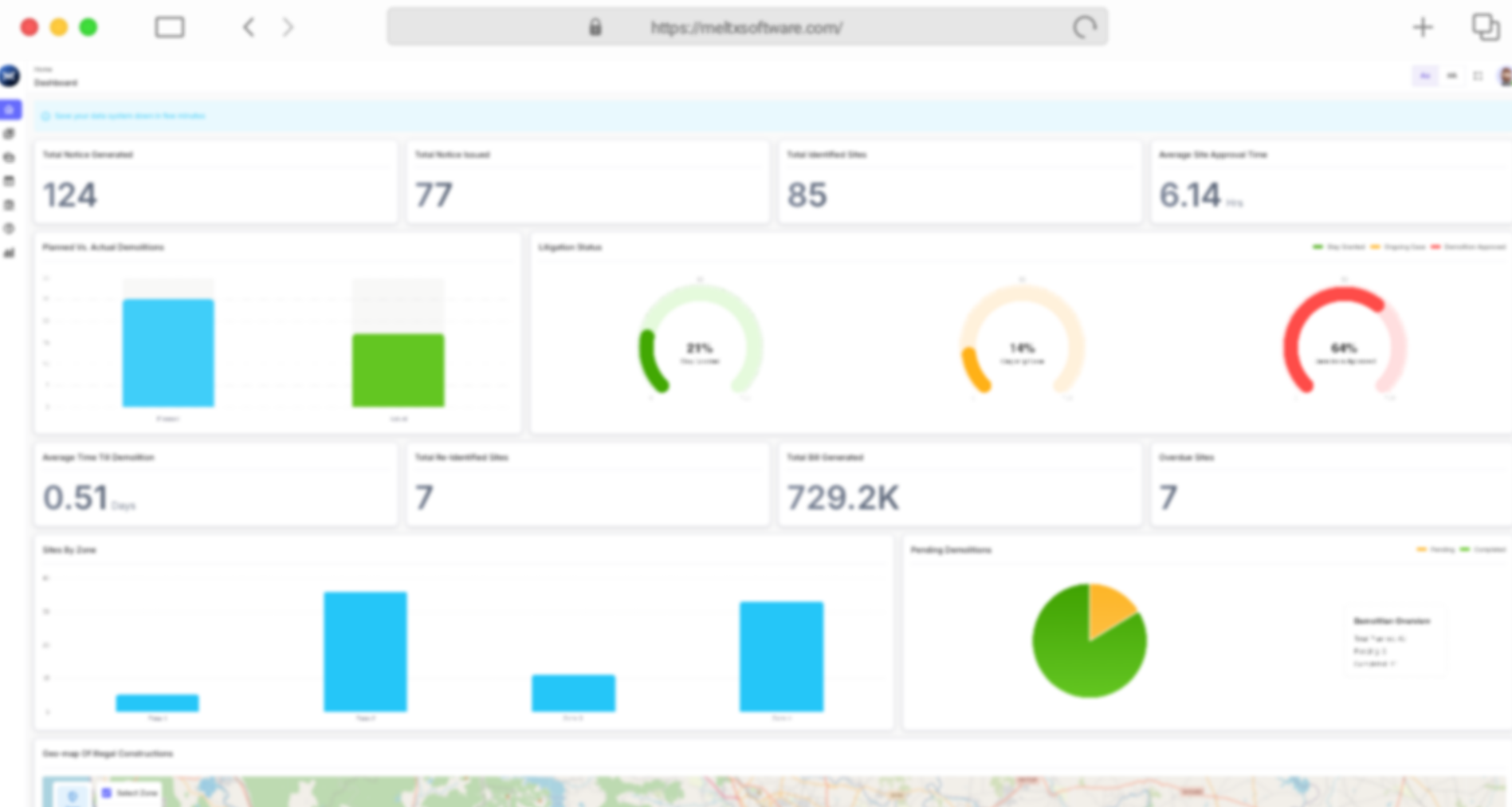Click the fullscreen icon in top header
The image size is (1512, 807).
[1478, 77]
